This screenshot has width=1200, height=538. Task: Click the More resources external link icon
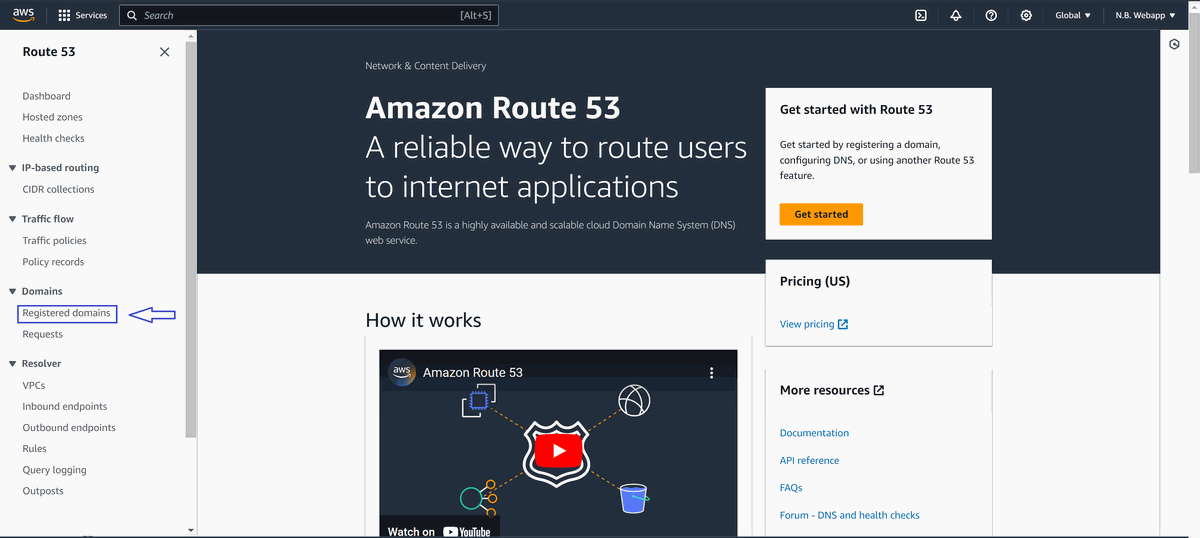pos(879,390)
